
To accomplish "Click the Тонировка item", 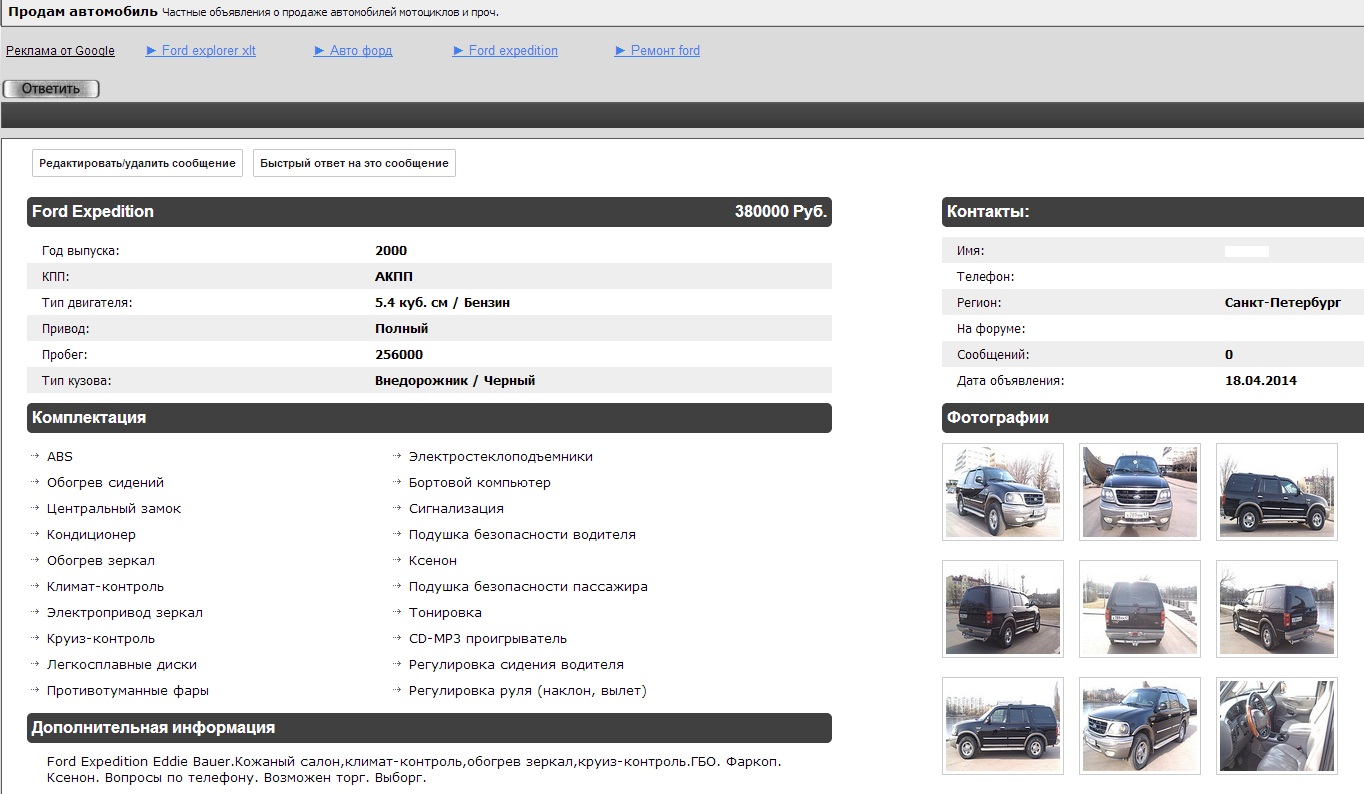I will click(445, 613).
